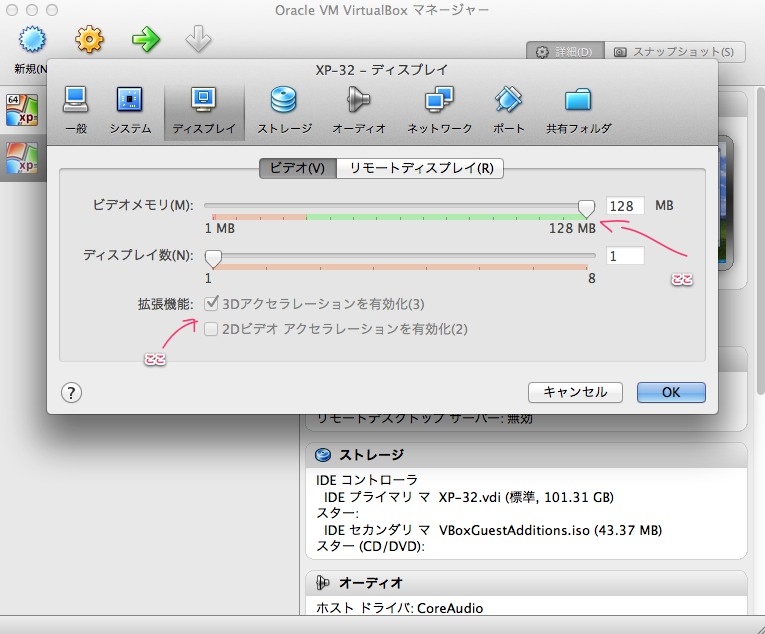The height and width of the screenshot is (634, 765).
Task: Select the second XP virtual machine in list
Action: tap(22, 159)
